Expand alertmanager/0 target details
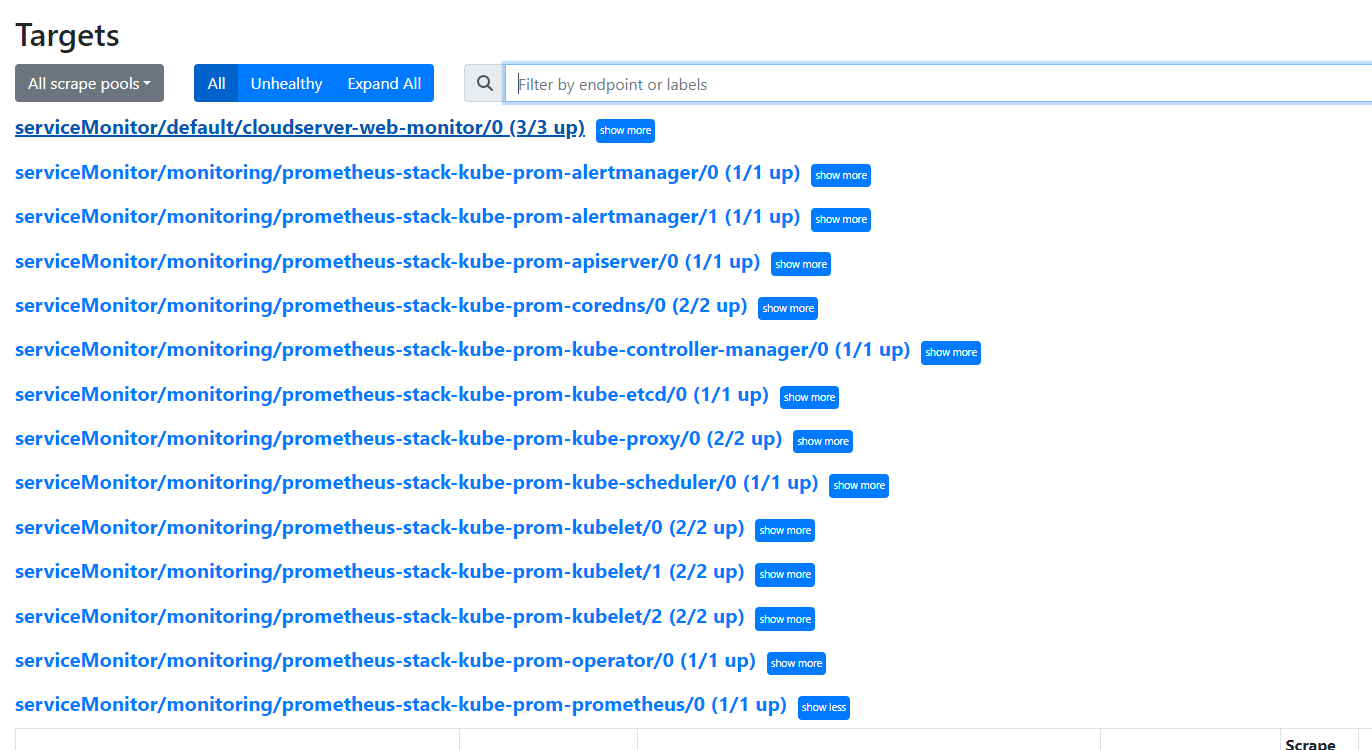The image size is (1372, 750). coord(841,175)
